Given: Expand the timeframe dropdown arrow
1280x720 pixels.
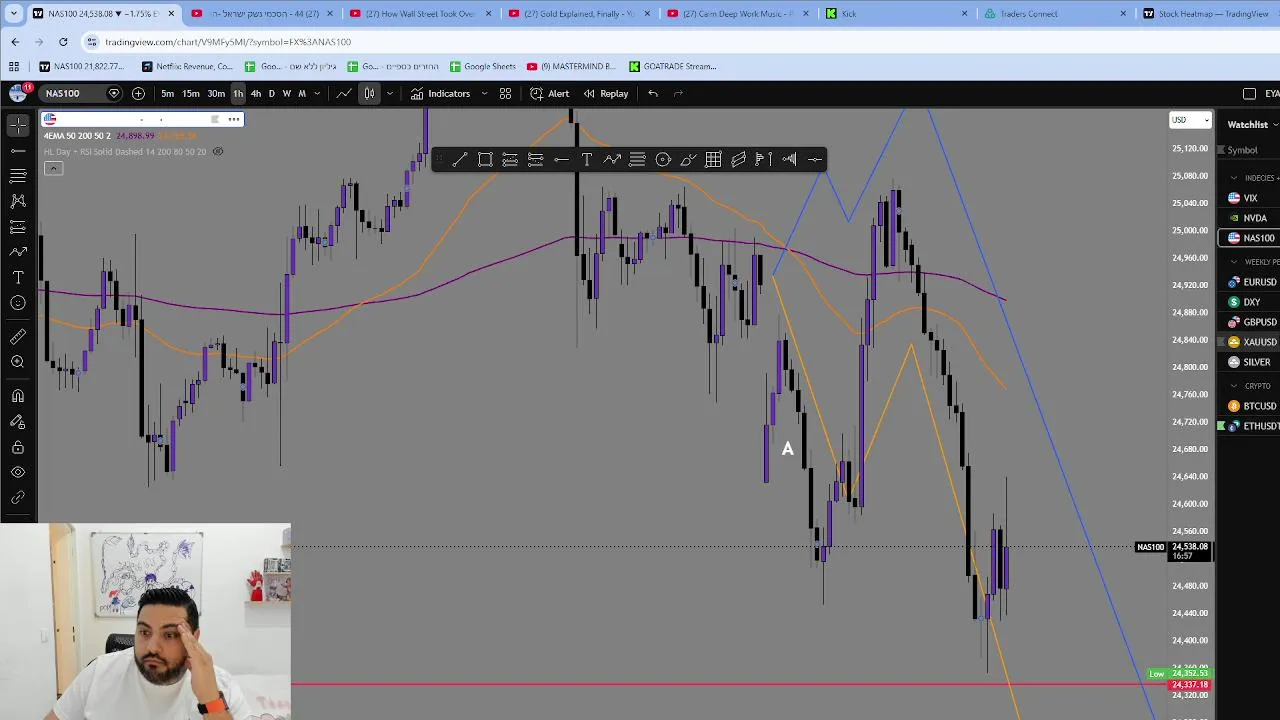Looking at the screenshot, I should [x=317, y=93].
